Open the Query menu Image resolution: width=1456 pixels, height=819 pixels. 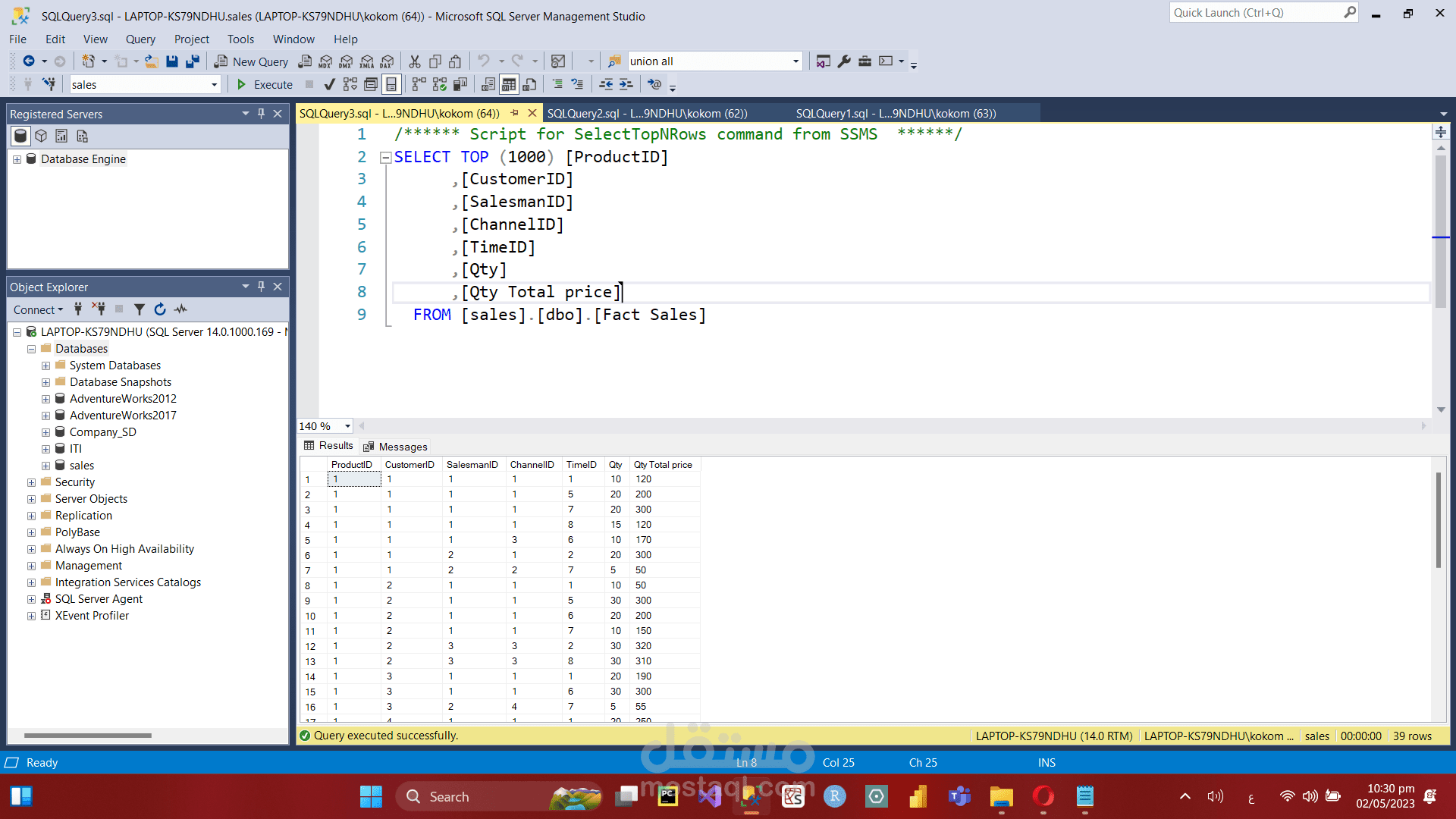click(140, 39)
